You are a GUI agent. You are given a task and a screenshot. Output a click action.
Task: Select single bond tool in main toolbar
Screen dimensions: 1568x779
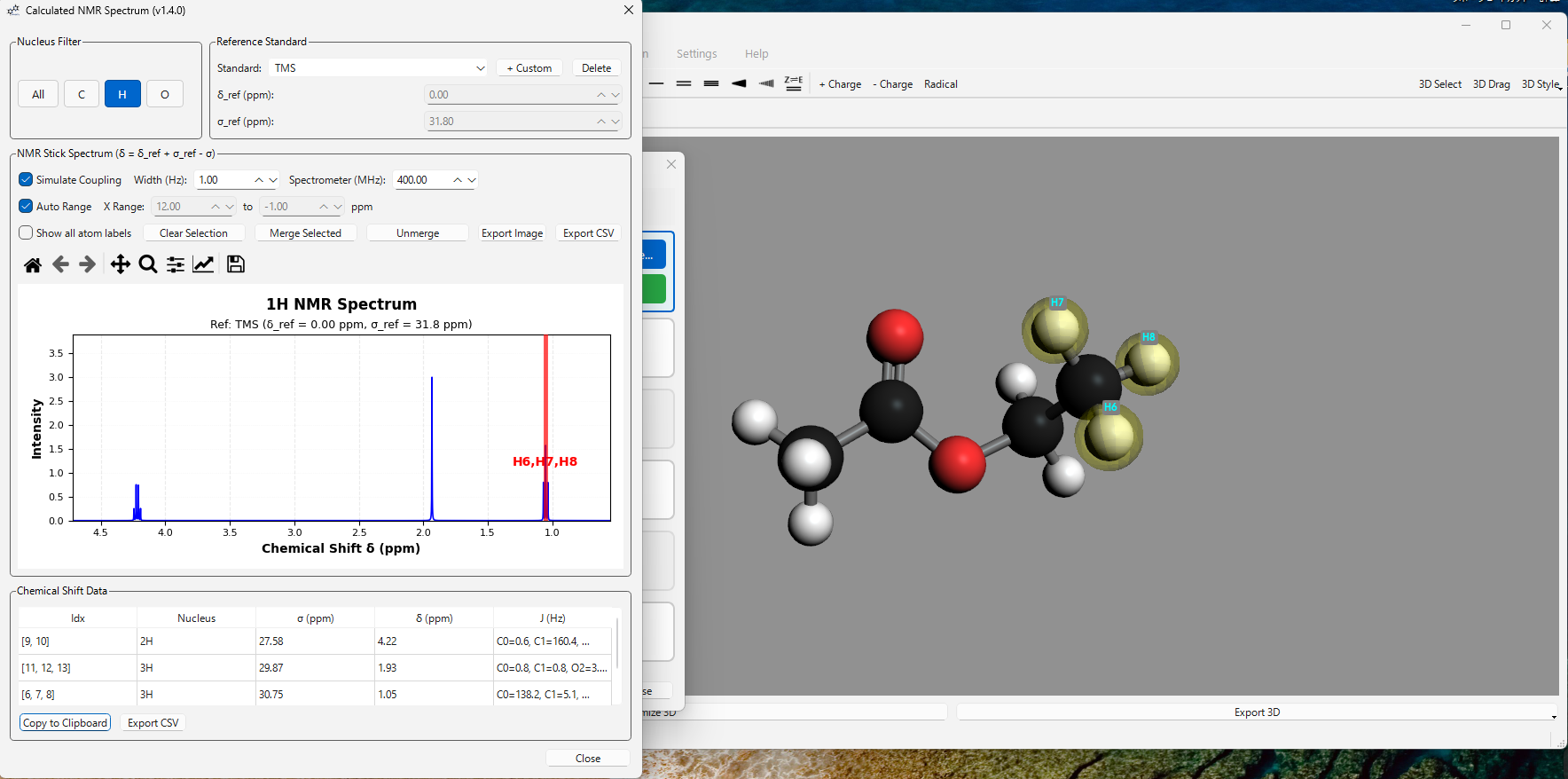pyautogui.click(x=656, y=84)
